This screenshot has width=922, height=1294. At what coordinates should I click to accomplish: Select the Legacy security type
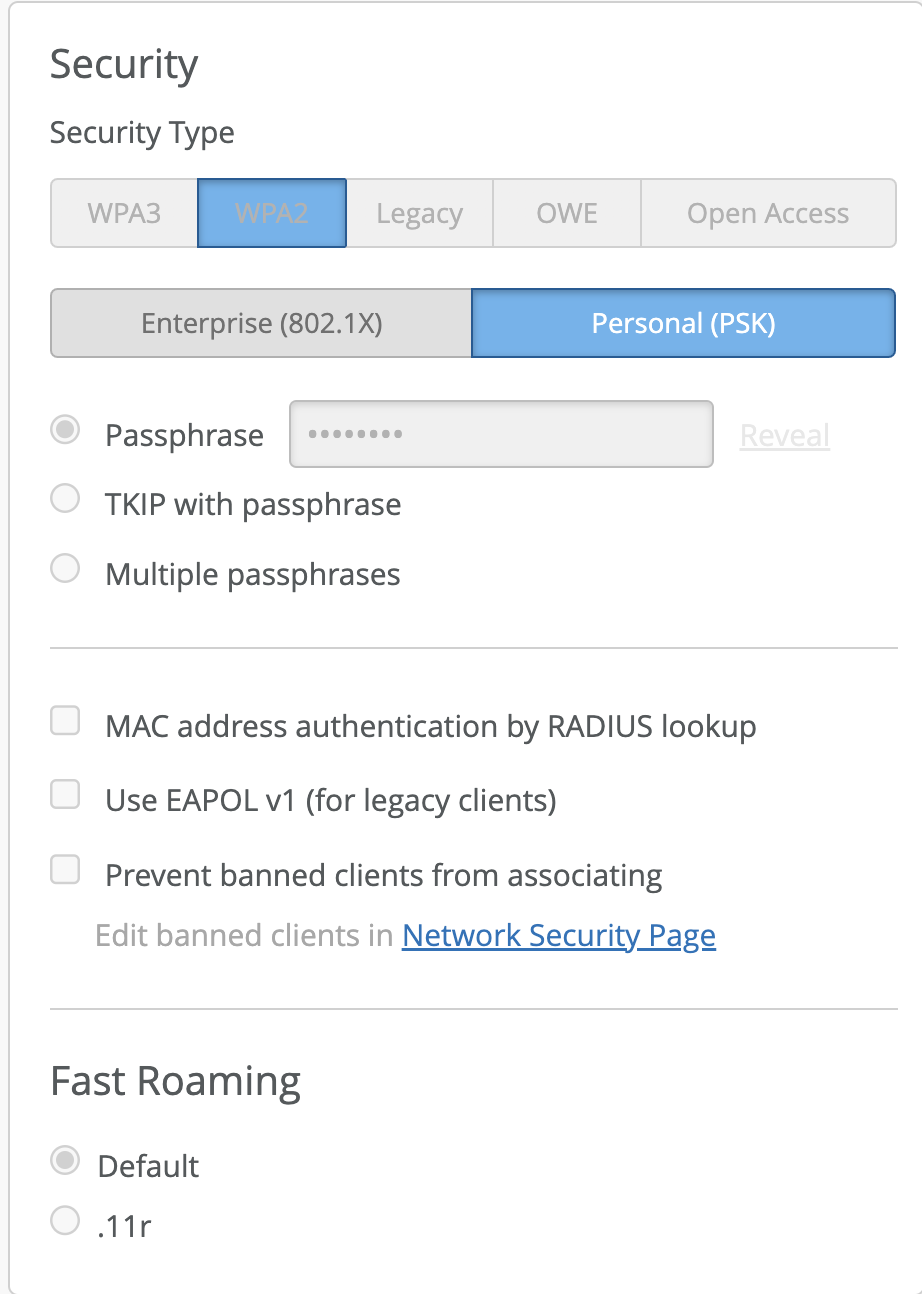pos(419,213)
